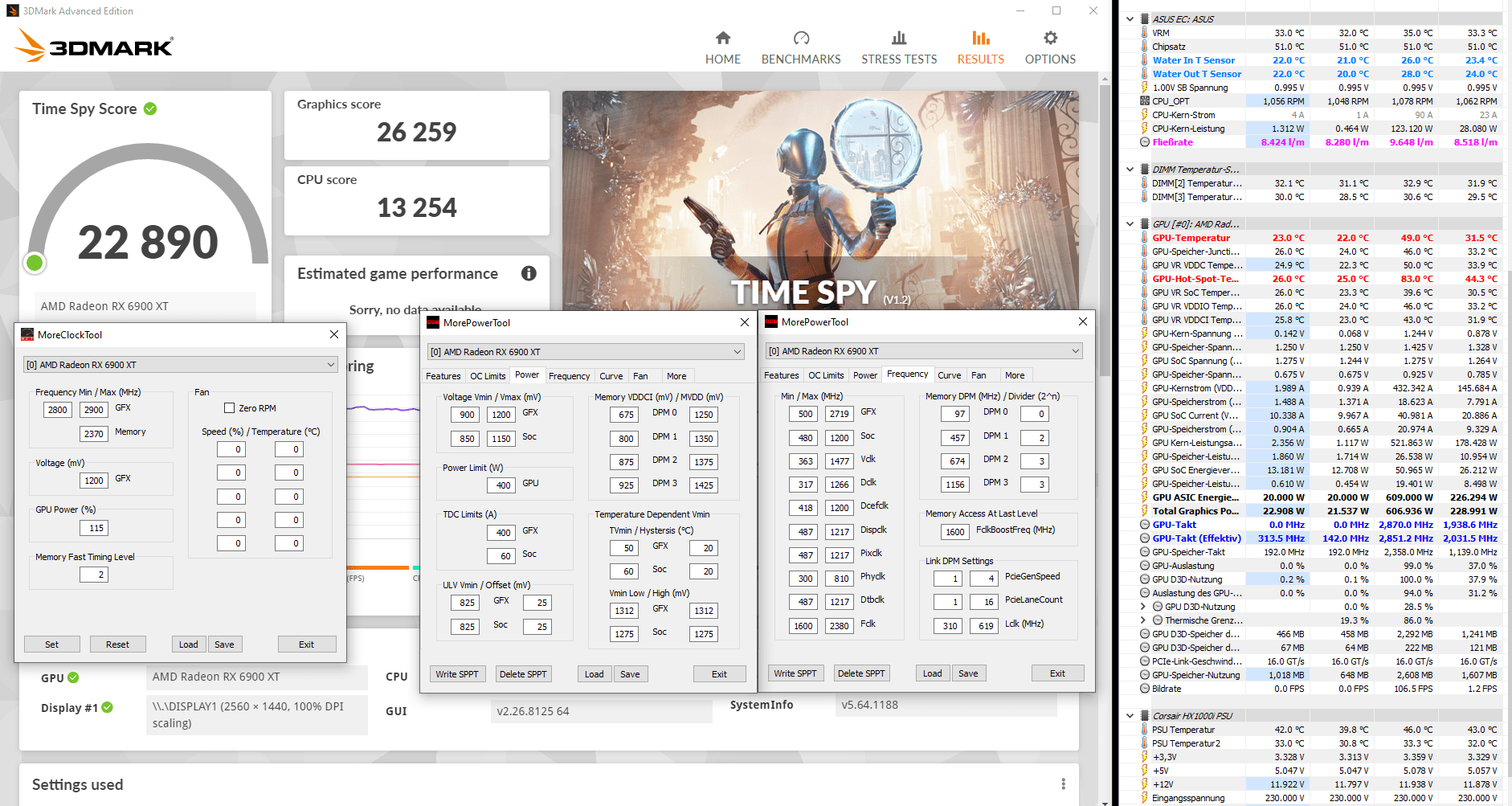Collapse the Corsair HX1000i PSU group

click(x=1130, y=716)
